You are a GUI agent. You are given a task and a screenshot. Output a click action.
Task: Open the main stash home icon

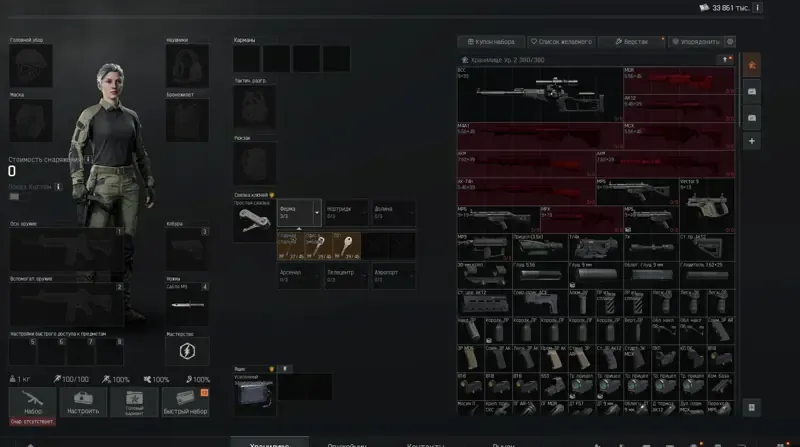pyautogui.click(x=752, y=65)
